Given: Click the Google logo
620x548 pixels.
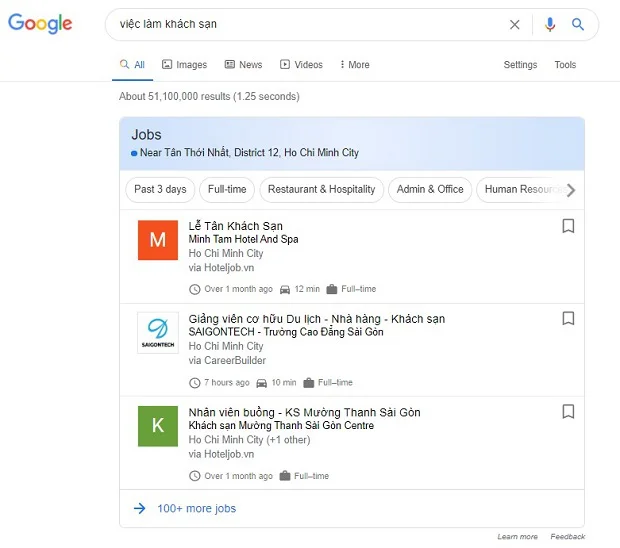Looking at the screenshot, I should (x=40, y=23).
